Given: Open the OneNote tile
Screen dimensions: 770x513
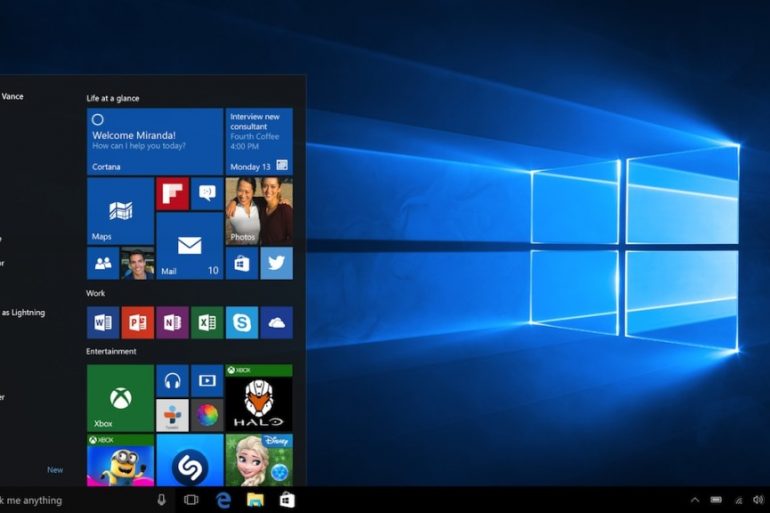Looking at the screenshot, I should (172, 322).
